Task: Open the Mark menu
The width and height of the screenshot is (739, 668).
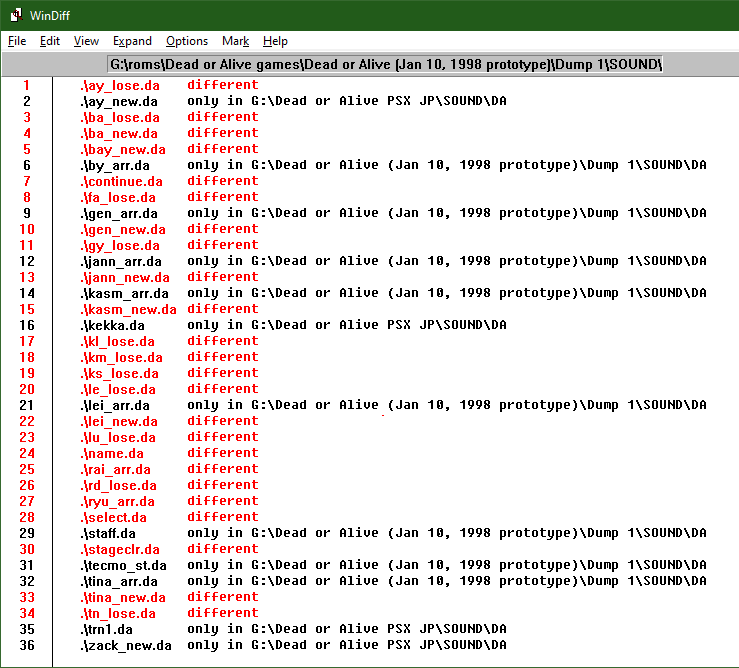Action: click(235, 41)
